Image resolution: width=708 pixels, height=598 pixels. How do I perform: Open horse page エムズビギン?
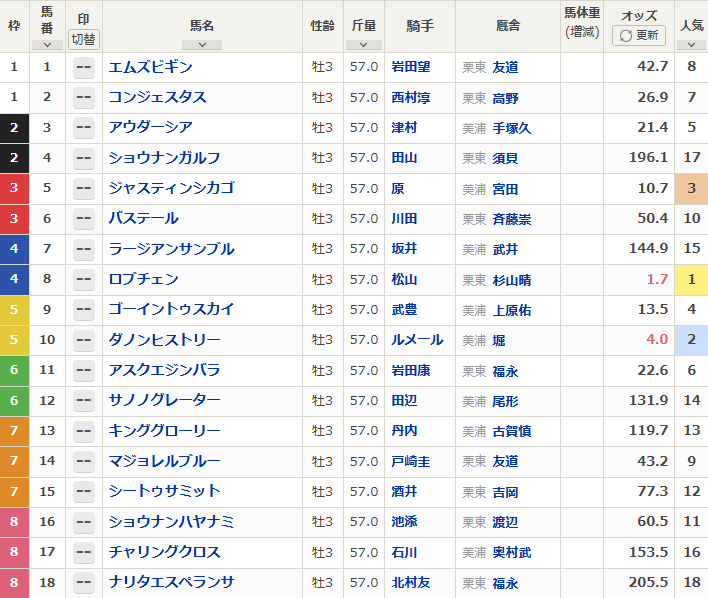(x=151, y=67)
